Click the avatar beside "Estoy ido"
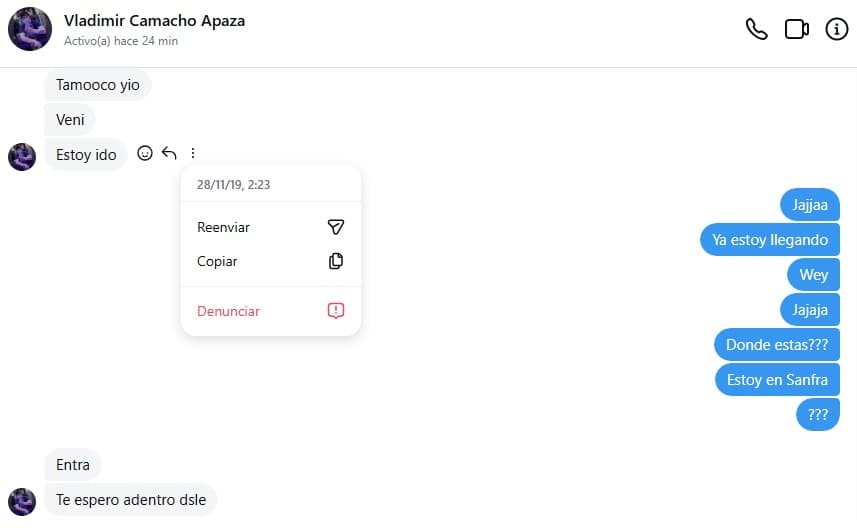The height and width of the screenshot is (528, 857). [x=22, y=156]
